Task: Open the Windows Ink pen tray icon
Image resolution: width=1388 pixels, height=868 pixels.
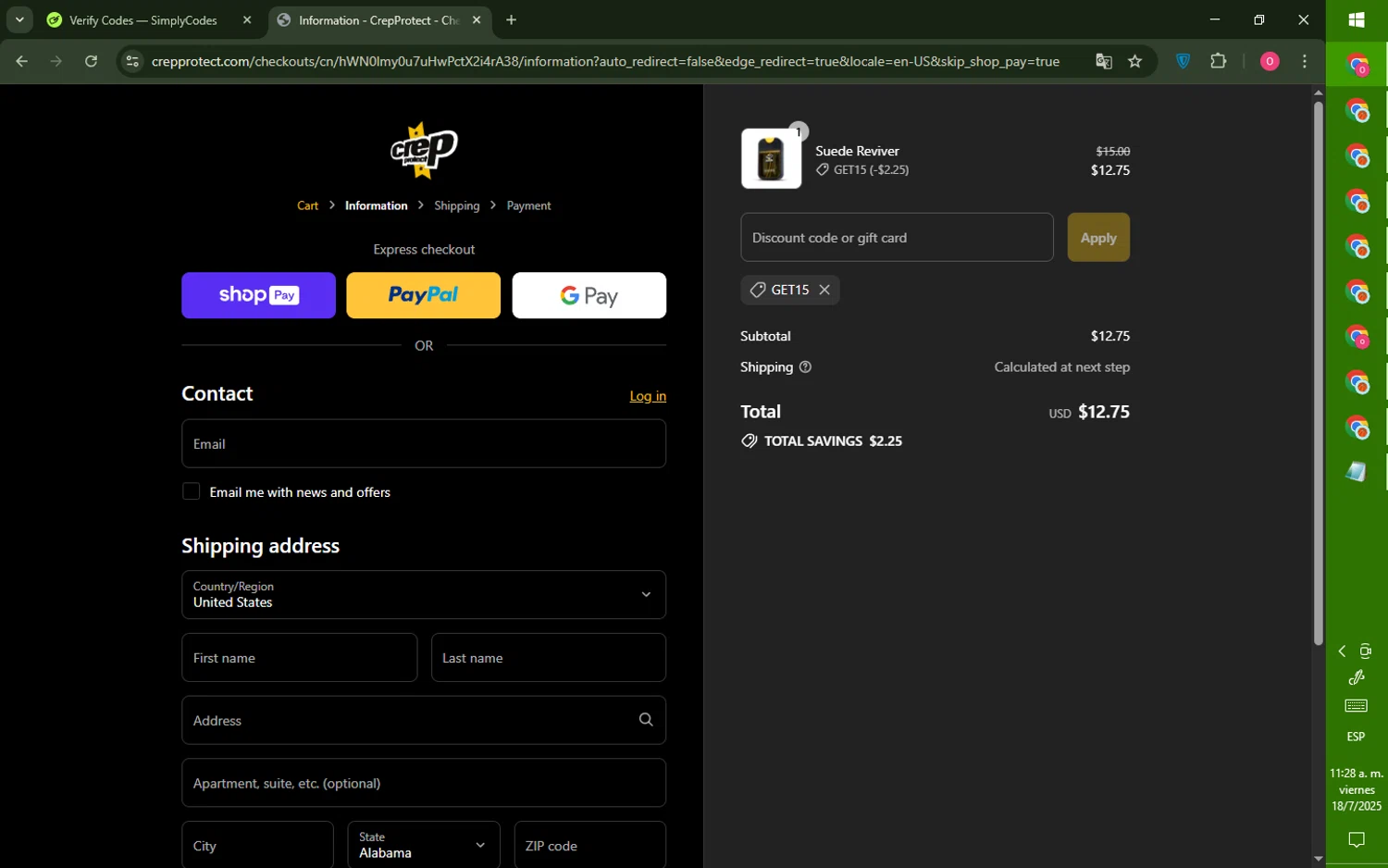Action: pos(1357,678)
